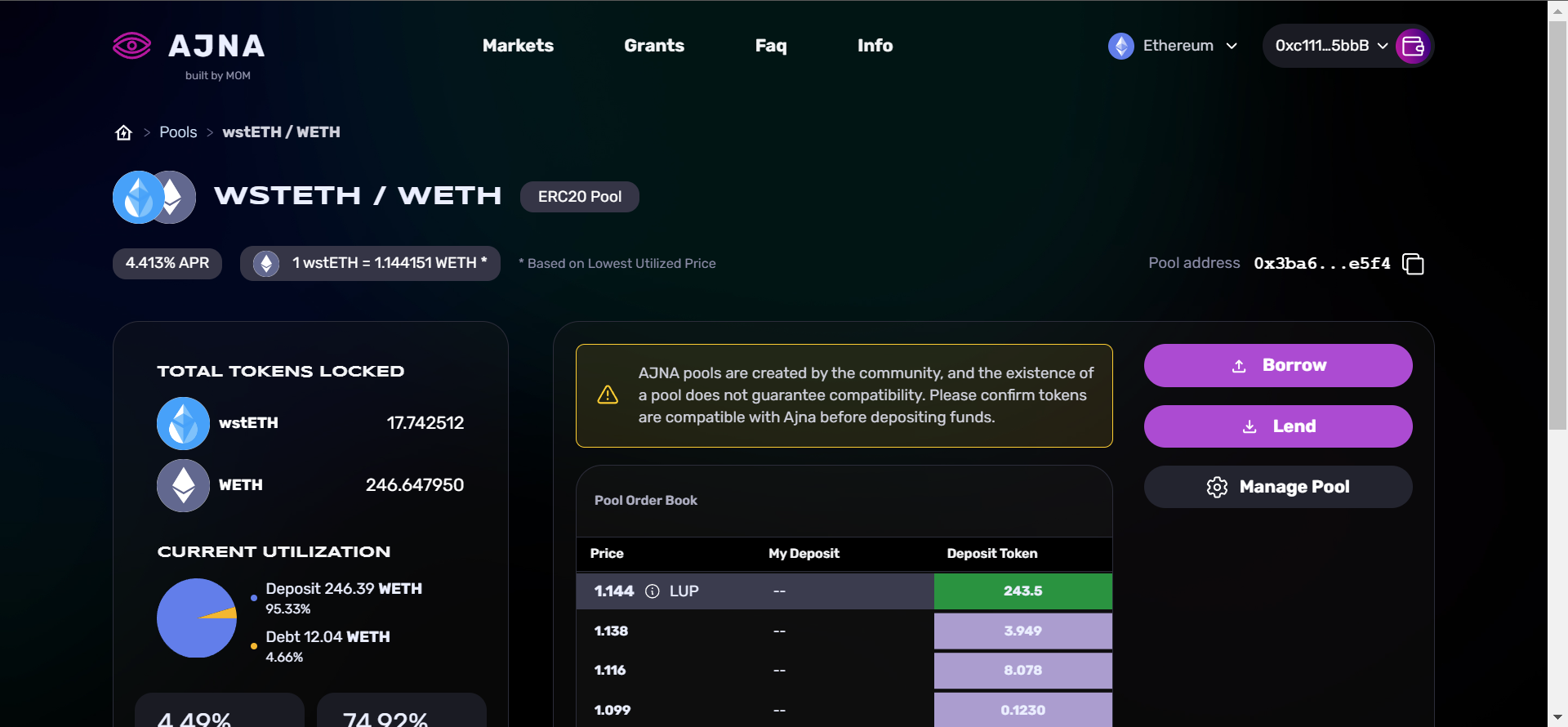Viewport: 1568px width, 727px height.
Task: Click the Price column header
Action: click(607, 554)
